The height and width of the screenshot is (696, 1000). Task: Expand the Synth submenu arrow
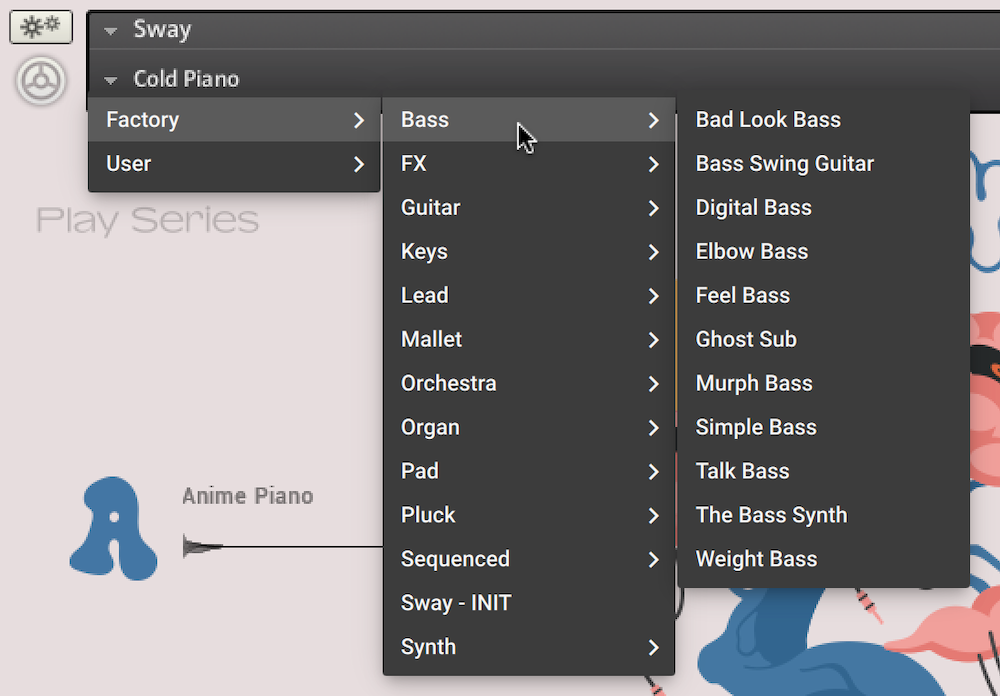[x=653, y=647]
